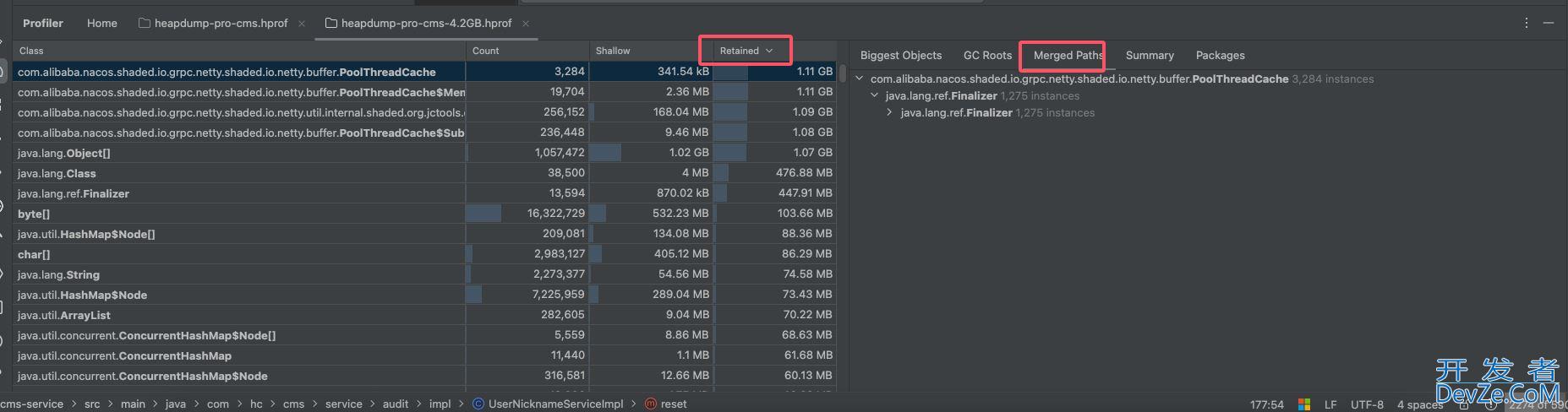
Task: Open the 4 spaces indent settings
Action: (x=1420, y=404)
